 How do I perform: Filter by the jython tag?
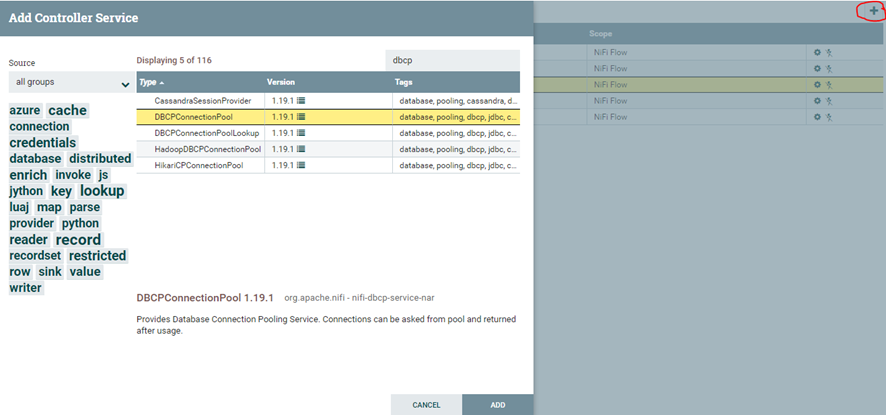(26, 191)
